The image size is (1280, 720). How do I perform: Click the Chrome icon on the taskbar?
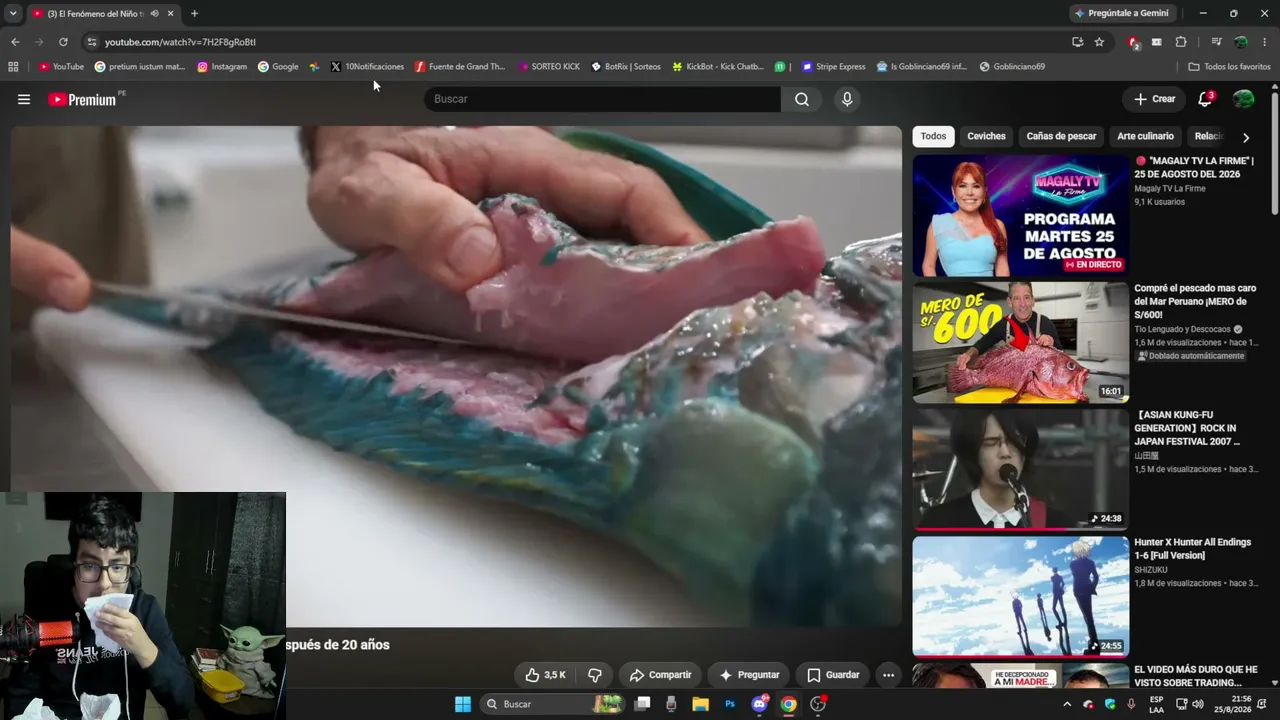click(x=789, y=704)
